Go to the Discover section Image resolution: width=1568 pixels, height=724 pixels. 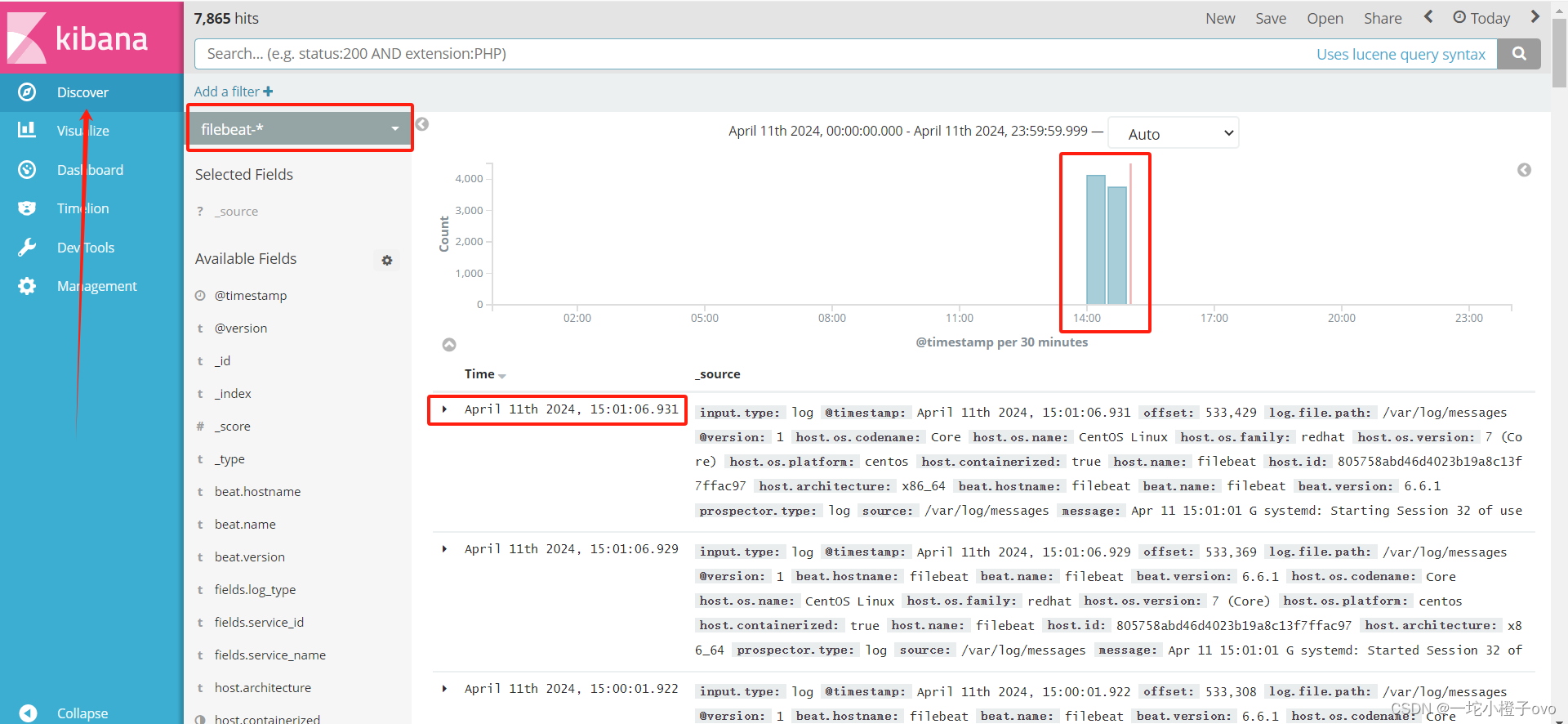(x=82, y=92)
